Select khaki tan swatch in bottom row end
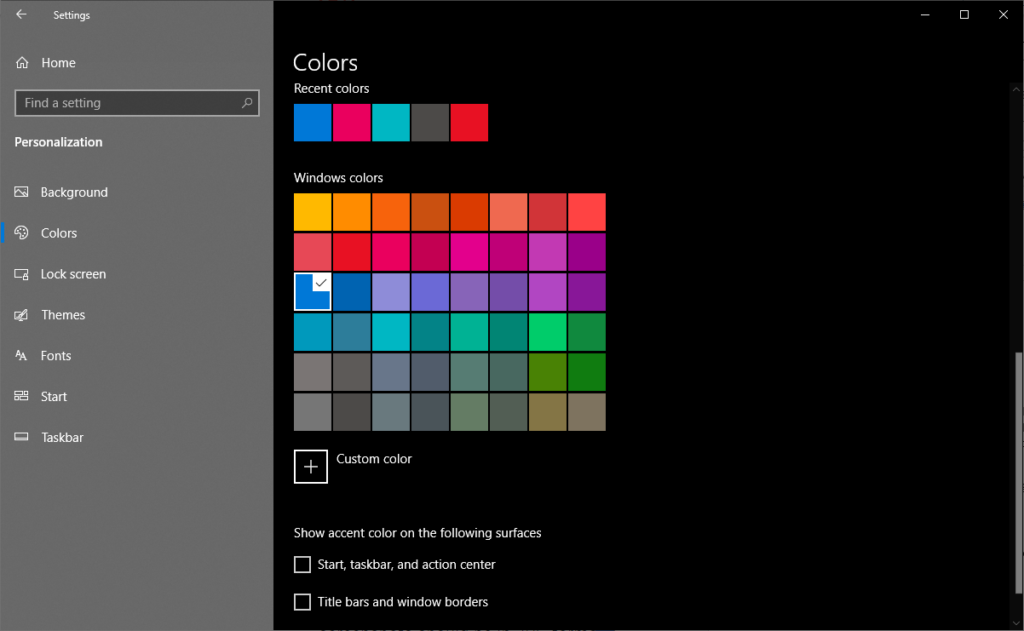This screenshot has height=631, width=1024. 586,412
